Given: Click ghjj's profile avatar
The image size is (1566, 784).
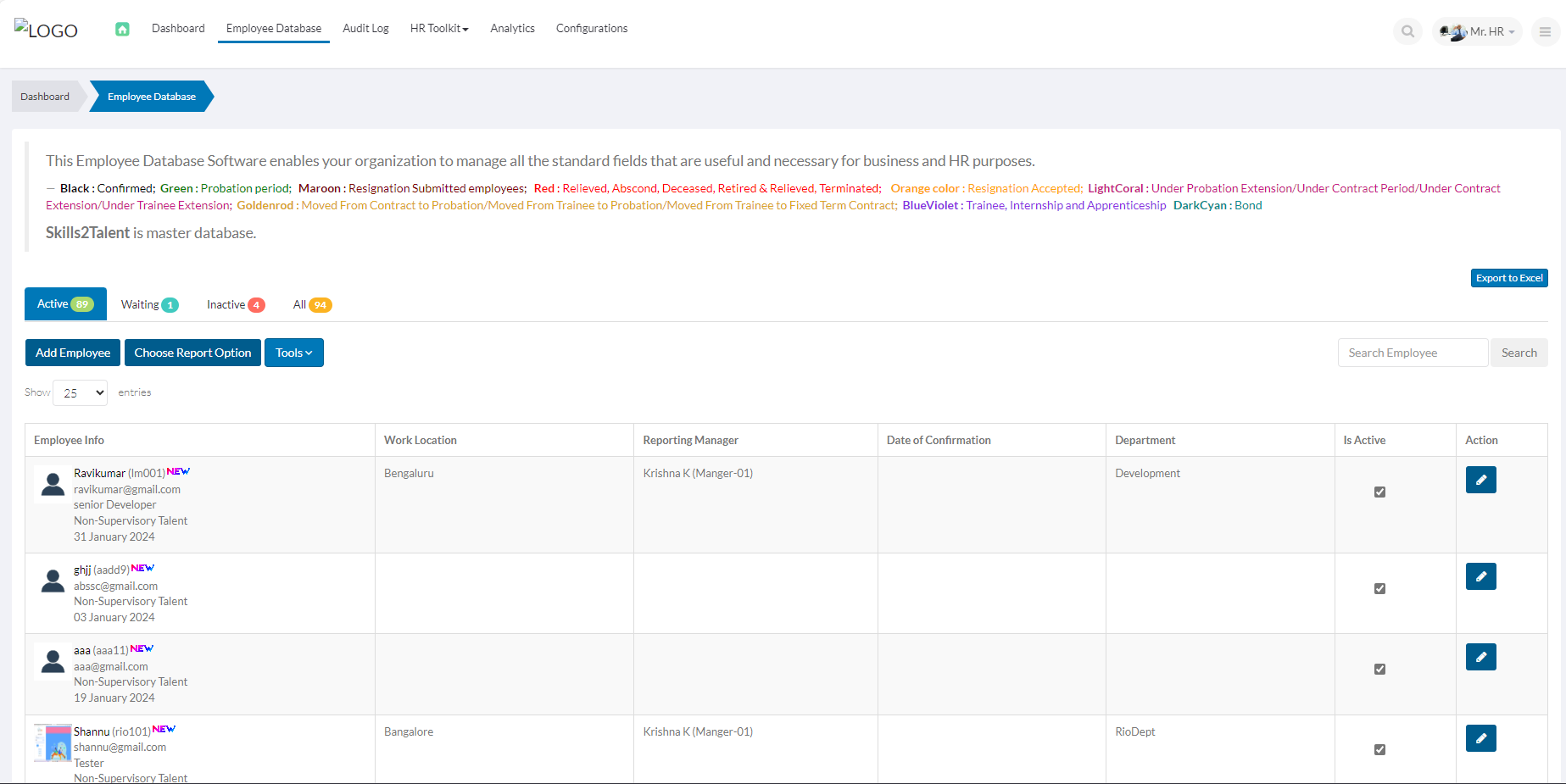Looking at the screenshot, I should pyautogui.click(x=53, y=581).
